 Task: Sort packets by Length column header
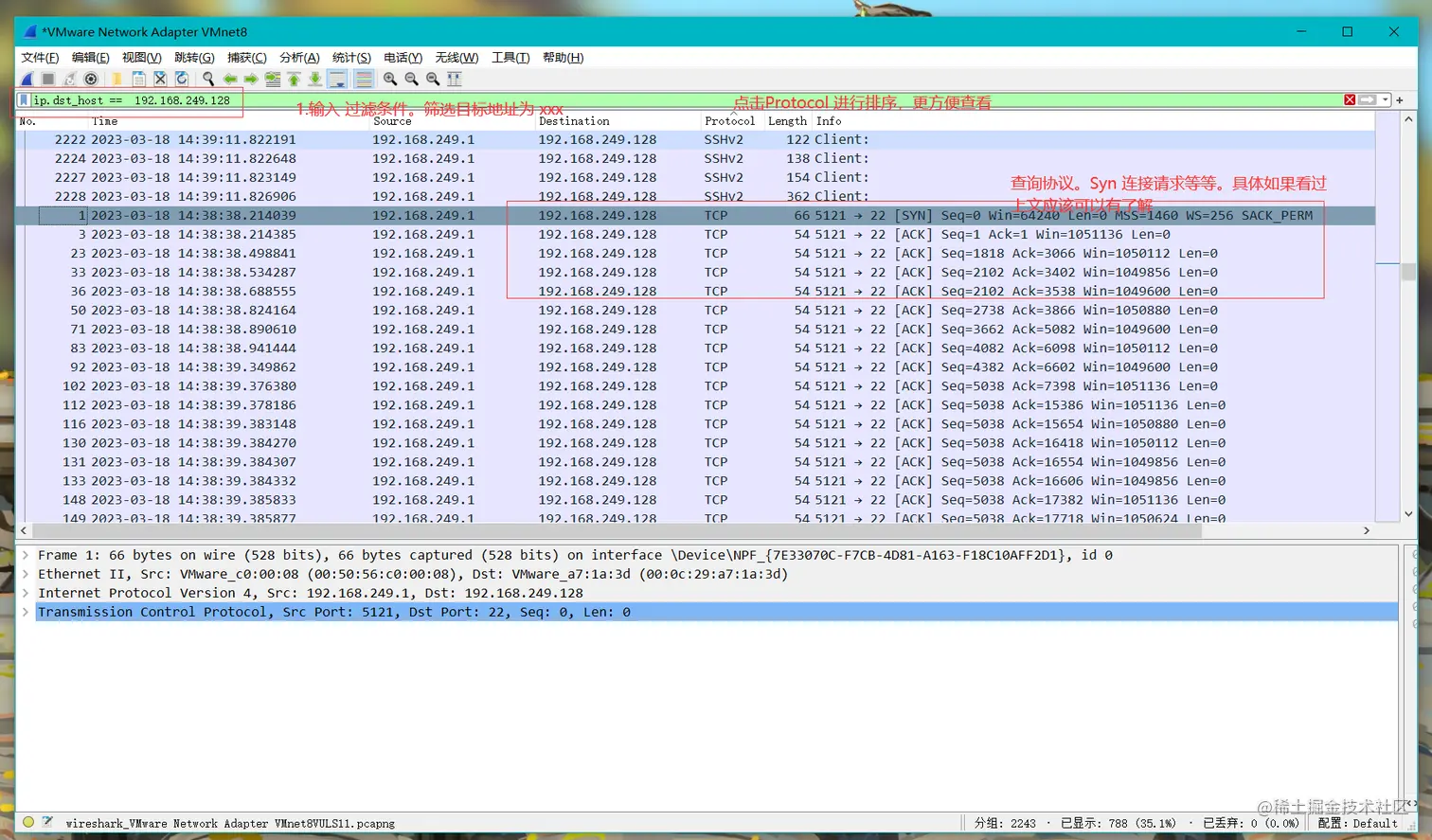[789, 121]
